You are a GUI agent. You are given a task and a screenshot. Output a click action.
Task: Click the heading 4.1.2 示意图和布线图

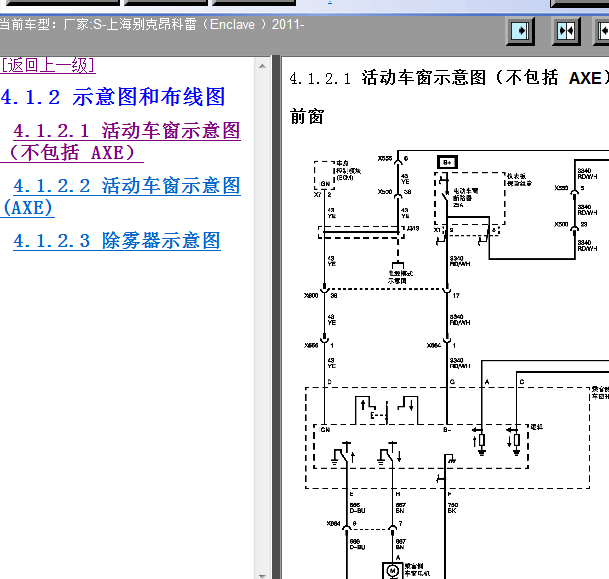point(113,97)
